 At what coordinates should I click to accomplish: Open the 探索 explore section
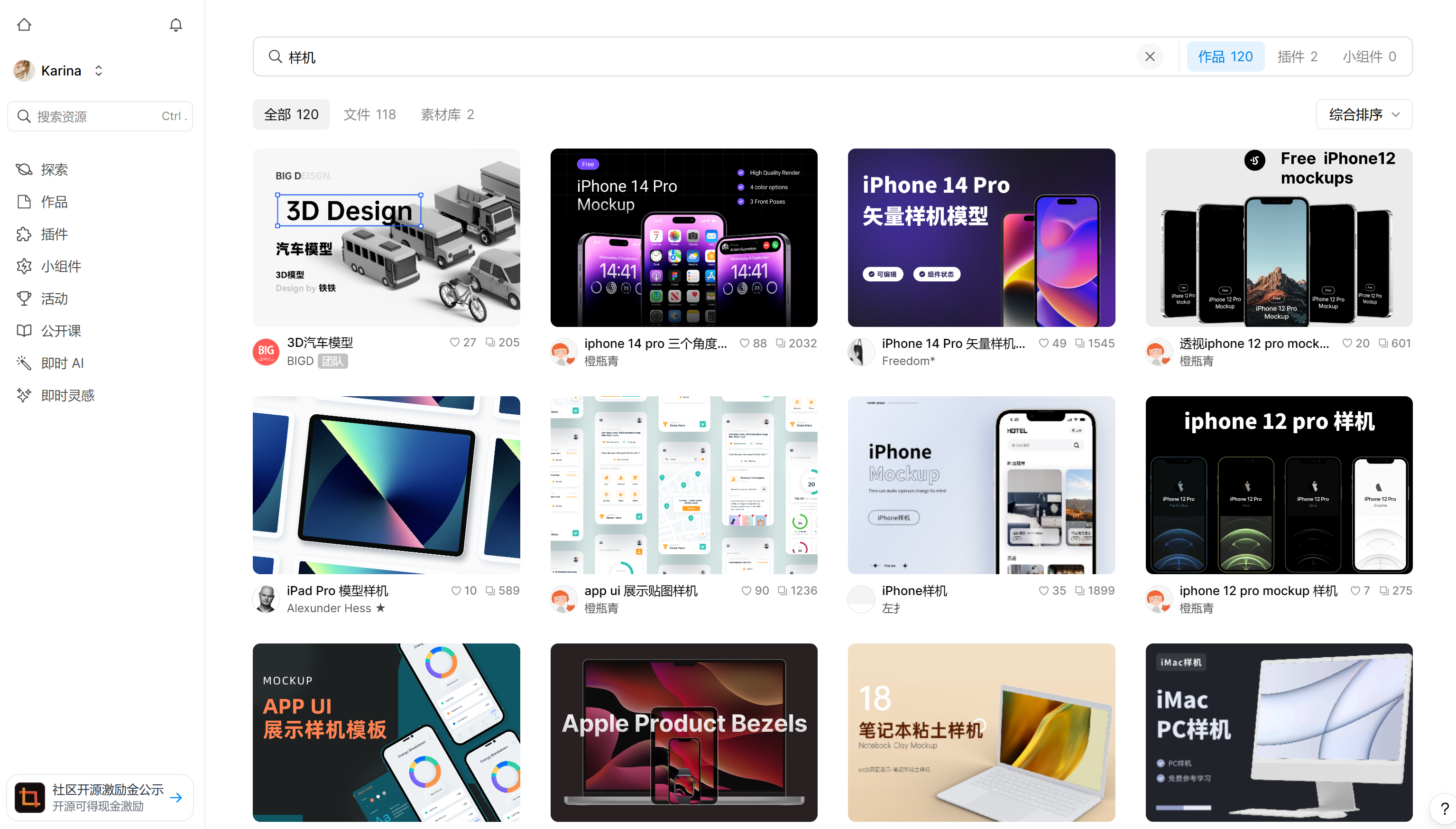54,170
